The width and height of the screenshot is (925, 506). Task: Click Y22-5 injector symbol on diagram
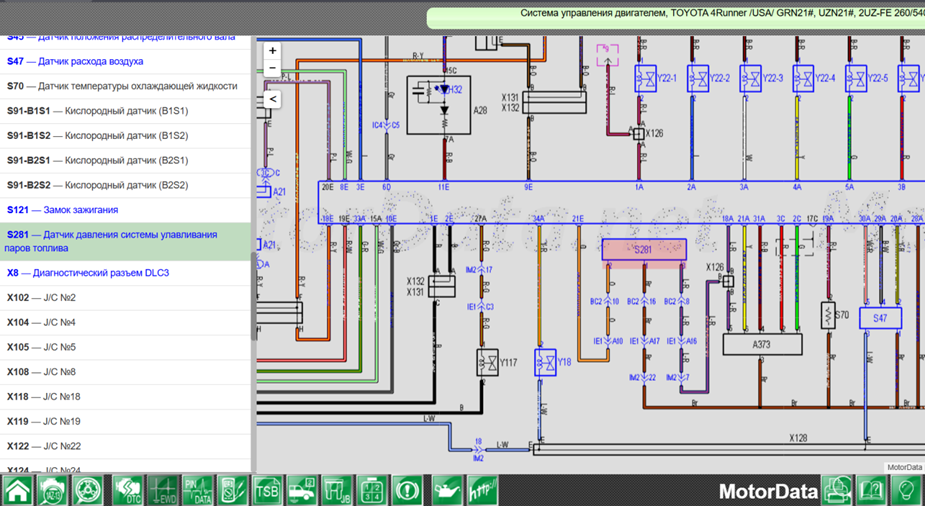pos(856,78)
